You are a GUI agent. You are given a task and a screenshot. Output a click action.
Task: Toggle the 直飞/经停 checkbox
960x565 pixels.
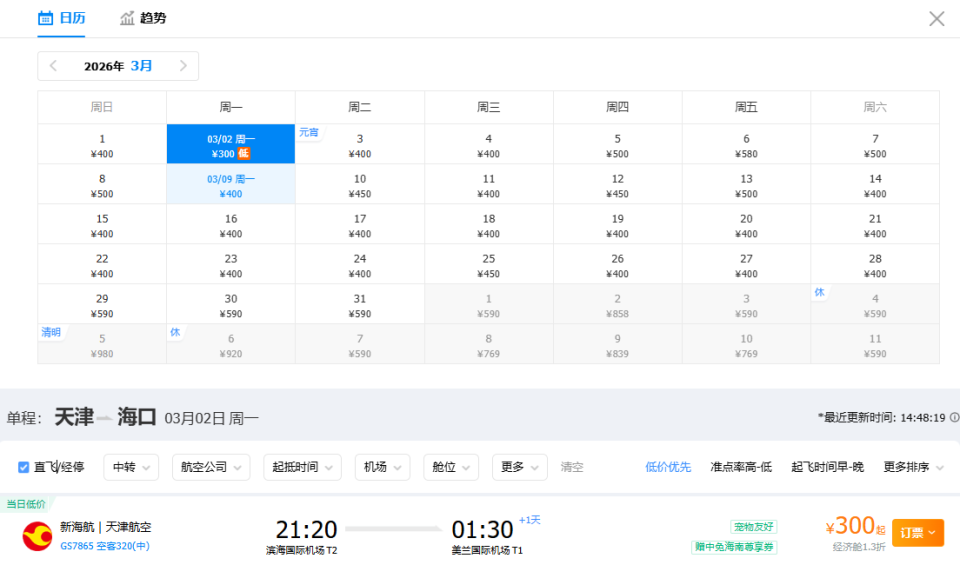(x=24, y=467)
